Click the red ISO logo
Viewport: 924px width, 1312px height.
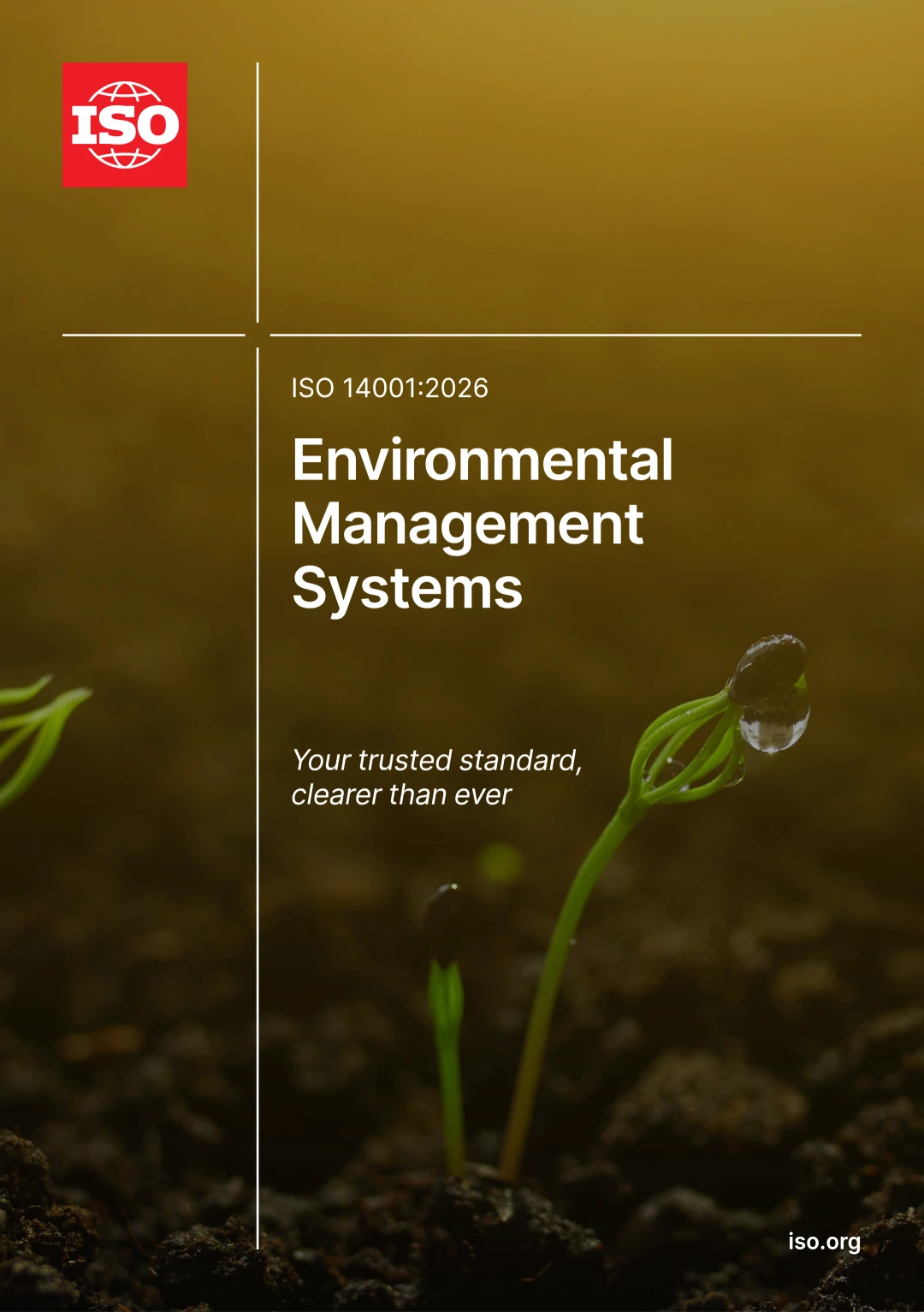[x=125, y=125]
